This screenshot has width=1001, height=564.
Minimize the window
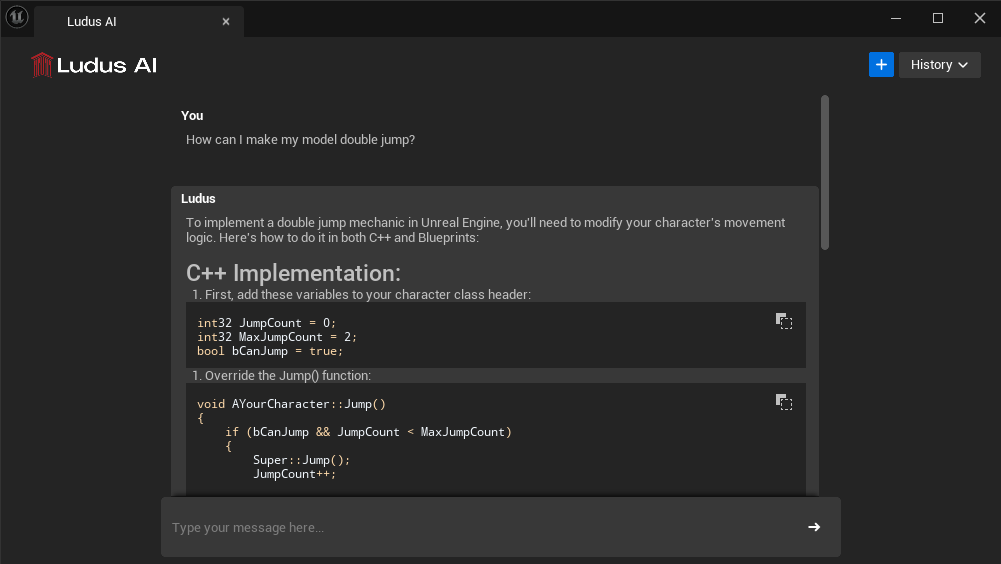point(896,19)
